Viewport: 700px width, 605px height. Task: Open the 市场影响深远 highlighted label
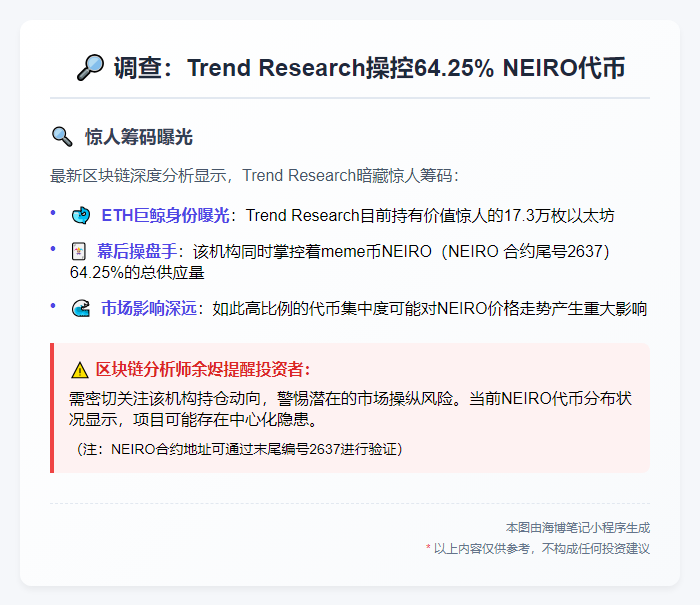click(x=149, y=309)
